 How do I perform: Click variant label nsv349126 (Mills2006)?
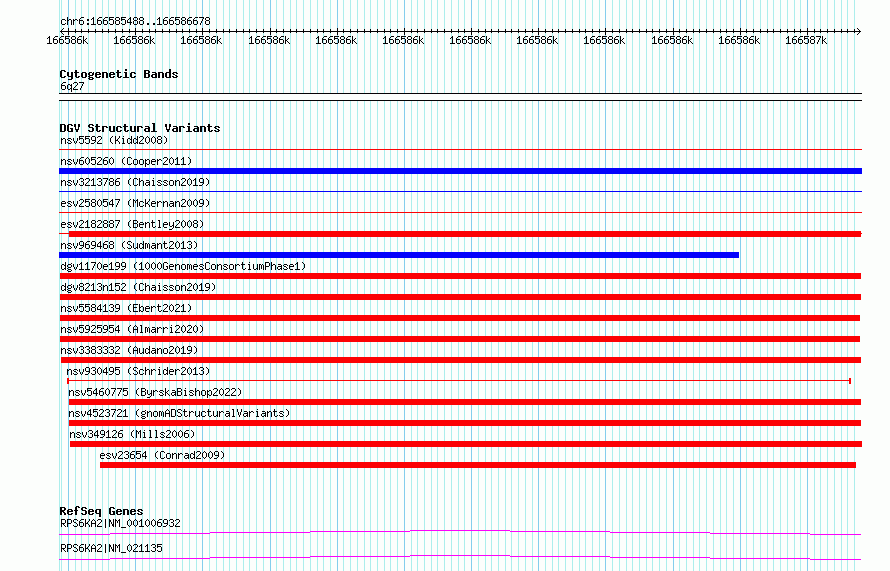pos(132,434)
